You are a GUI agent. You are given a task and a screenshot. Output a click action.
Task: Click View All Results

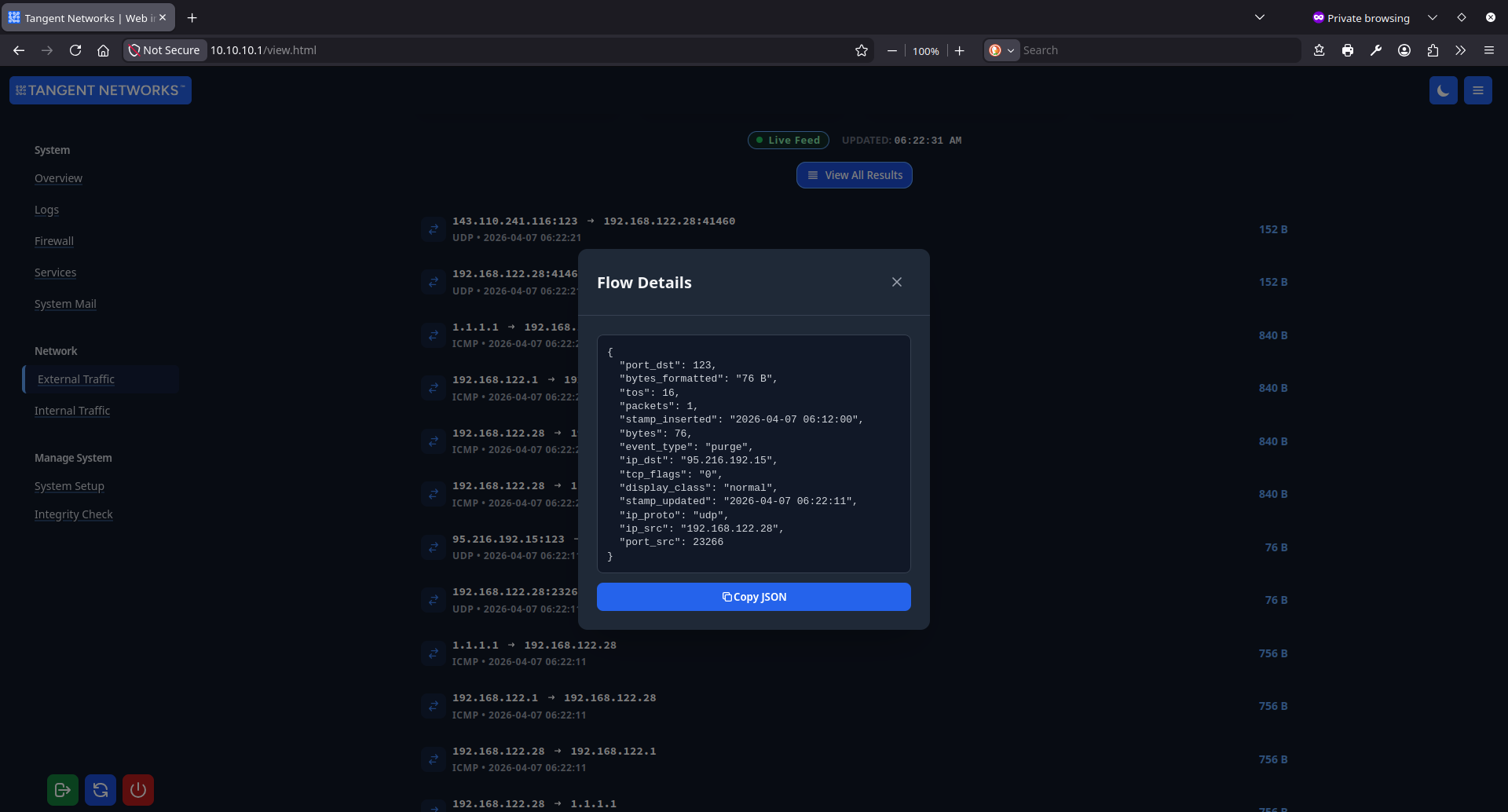tap(854, 174)
